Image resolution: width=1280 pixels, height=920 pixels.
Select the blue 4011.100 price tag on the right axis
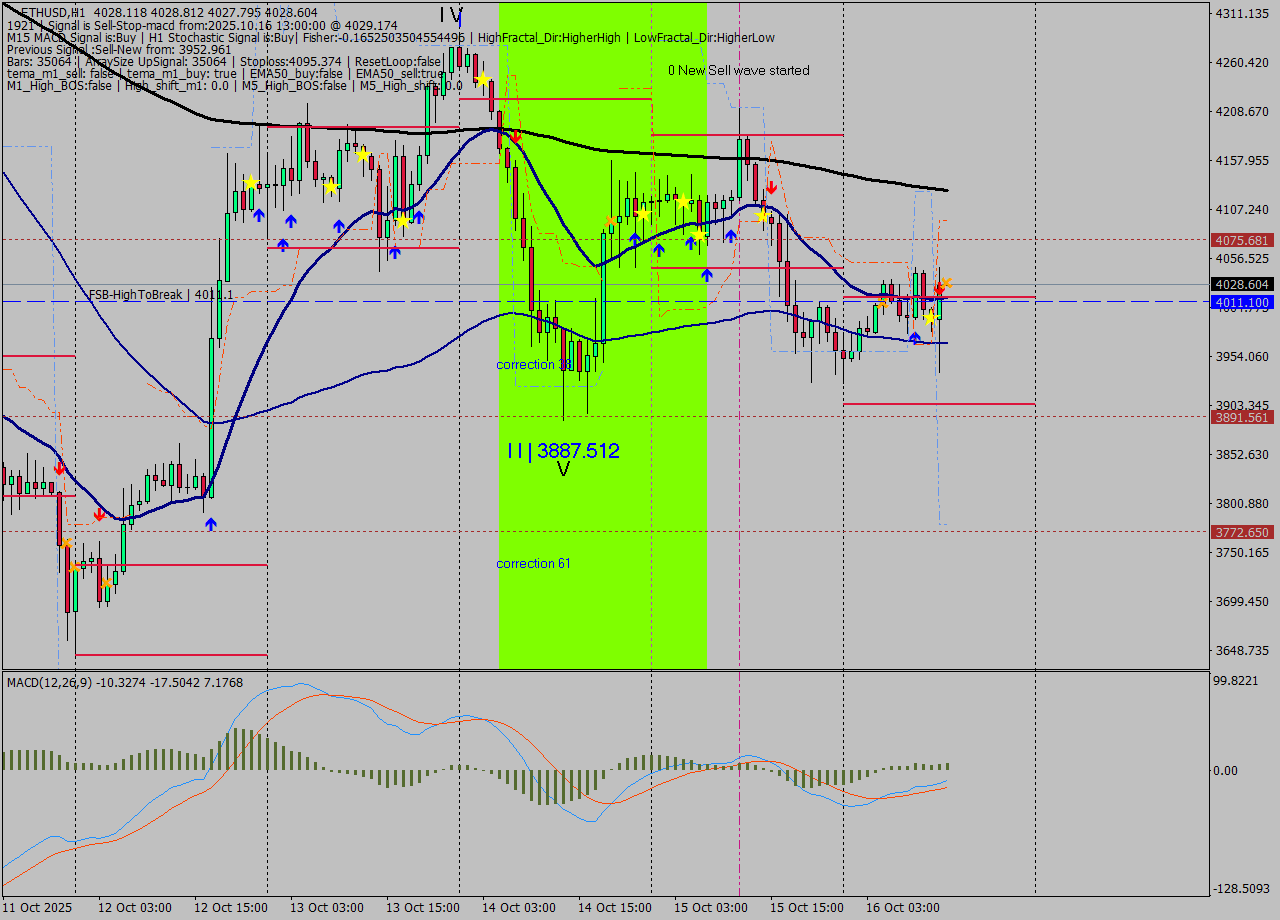1239,302
